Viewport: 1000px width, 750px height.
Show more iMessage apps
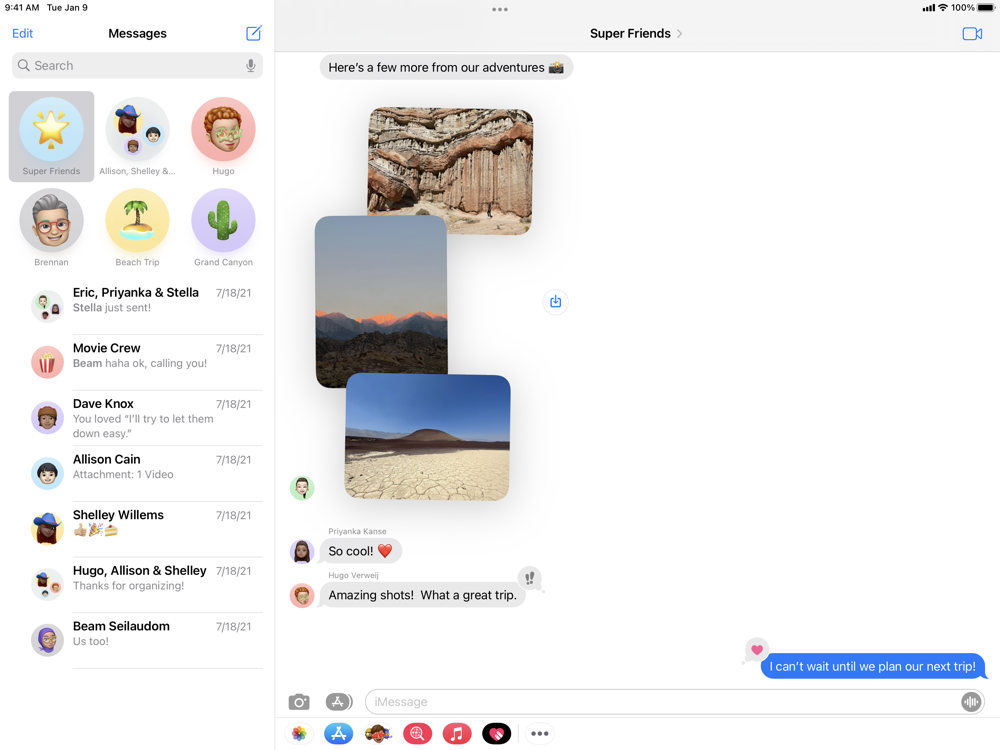click(x=540, y=734)
